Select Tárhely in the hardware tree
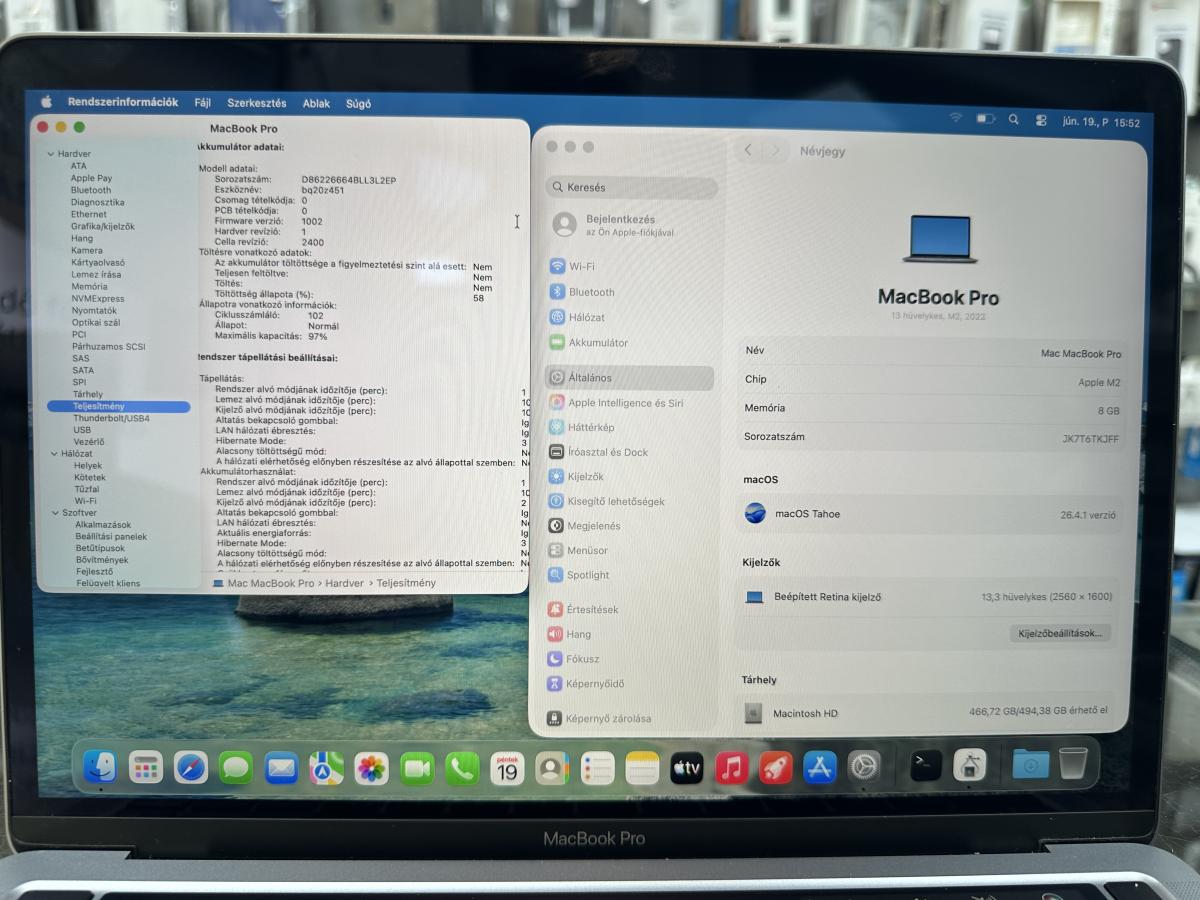Image resolution: width=1200 pixels, height=900 pixels. click(x=87, y=394)
